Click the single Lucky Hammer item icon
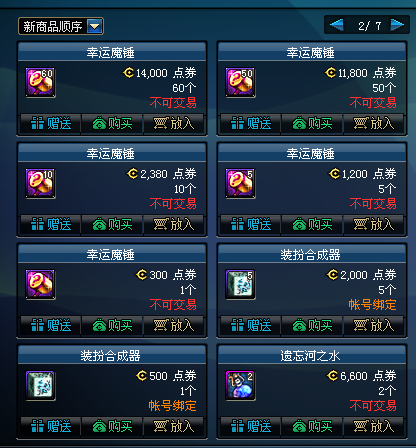This screenshot has width=416, height=448. (40, 285)
